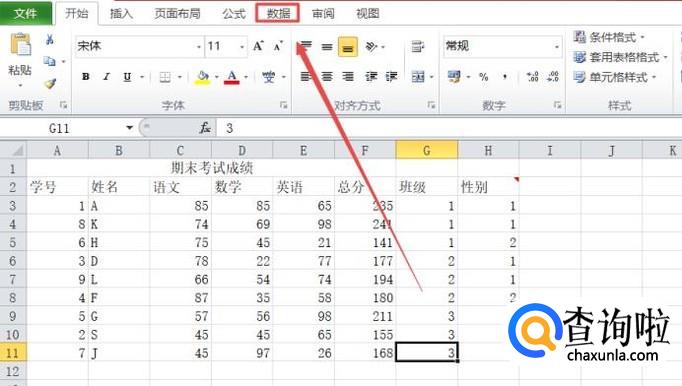
Task: Toggle Bold formatting
Action: [x=86, y=77]
